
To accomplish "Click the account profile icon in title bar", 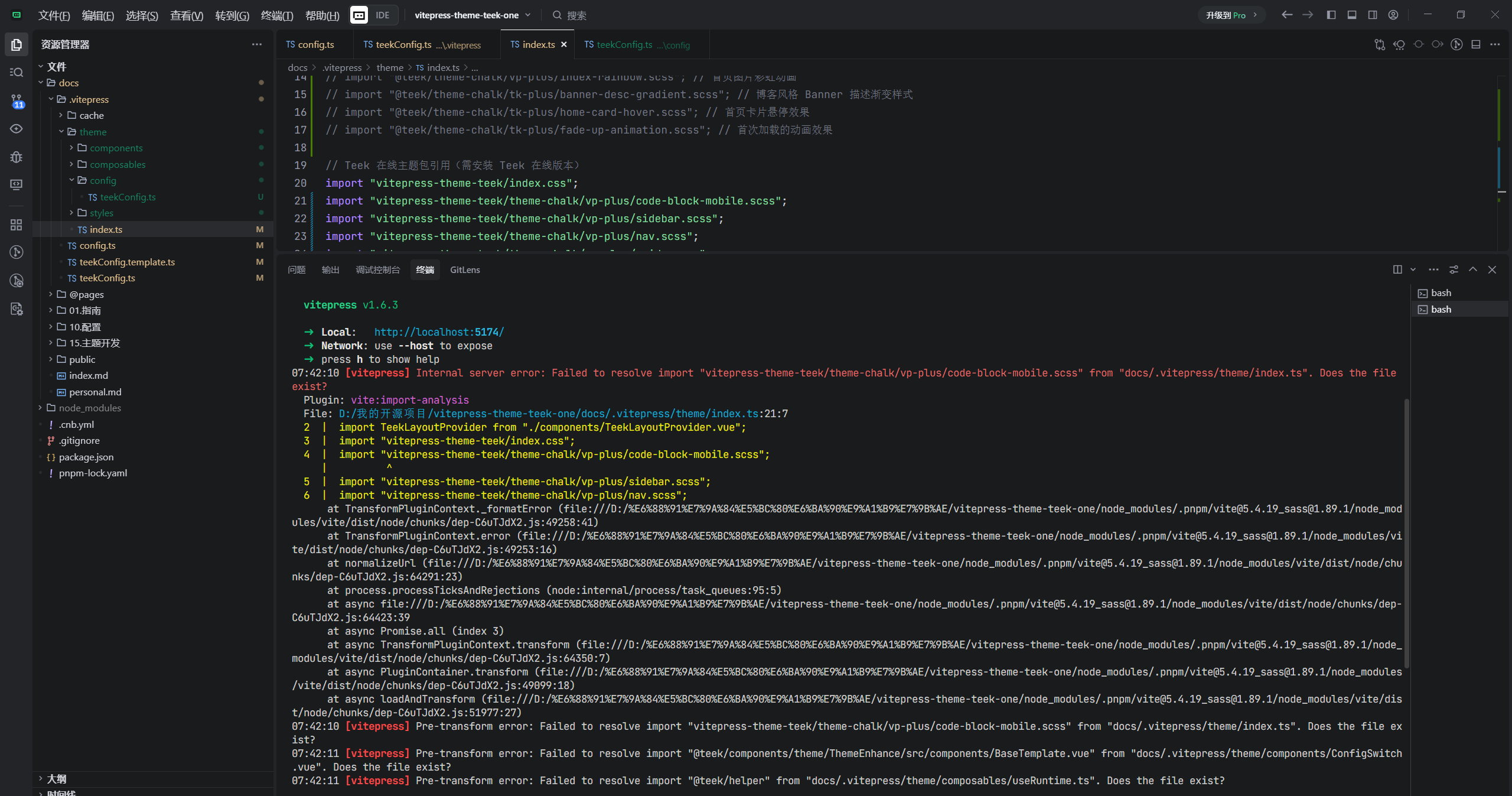I will pyautogui.click(x=1393, y=15).
